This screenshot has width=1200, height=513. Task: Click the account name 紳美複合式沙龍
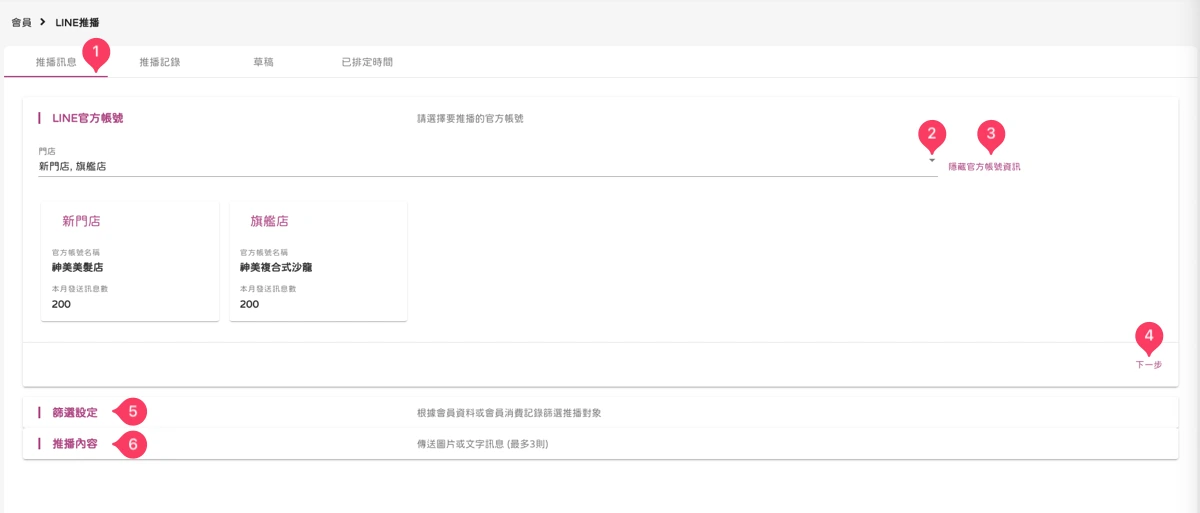click(x=276, y=267)
